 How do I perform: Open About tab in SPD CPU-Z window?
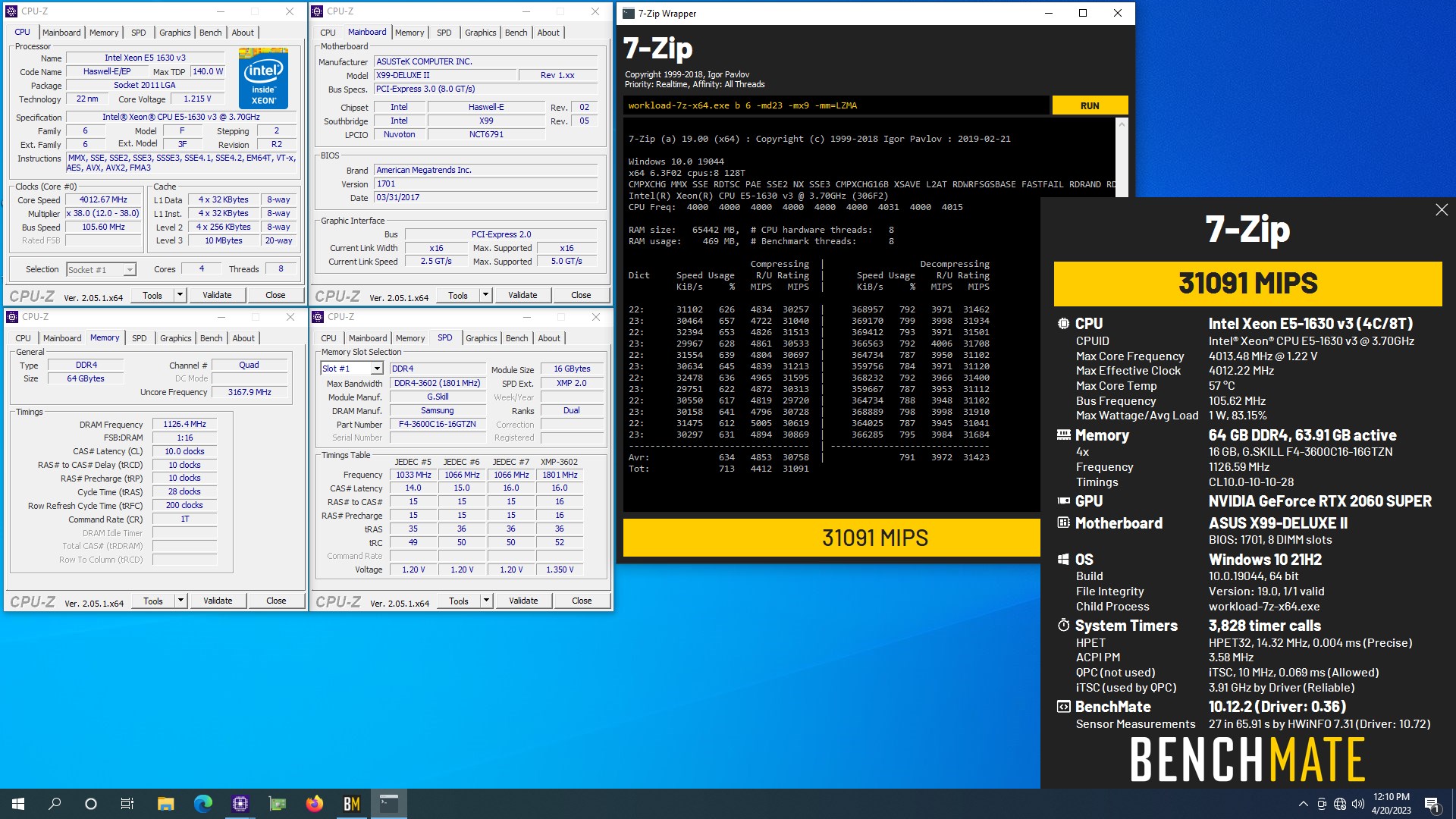click(549, 338)
